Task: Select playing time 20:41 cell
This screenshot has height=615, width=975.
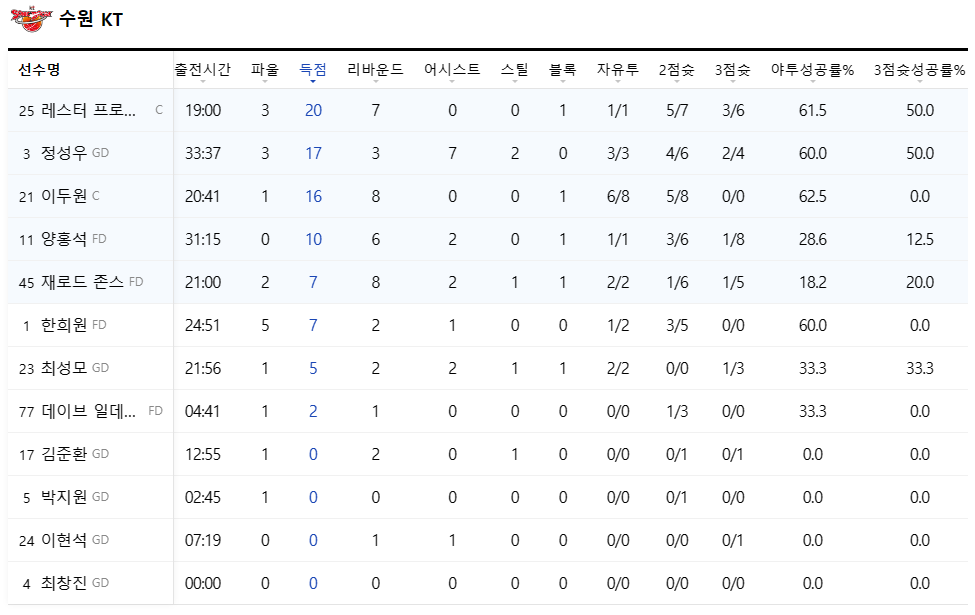Action: (203, 196)
